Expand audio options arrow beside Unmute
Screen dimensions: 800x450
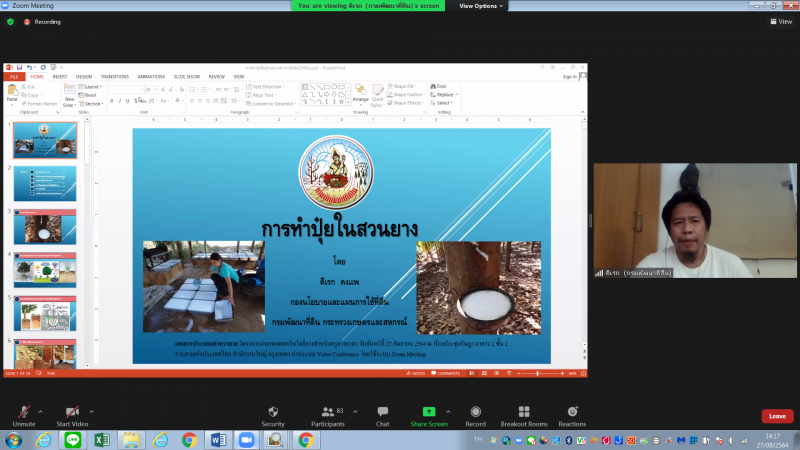click(x=40, y=410)
